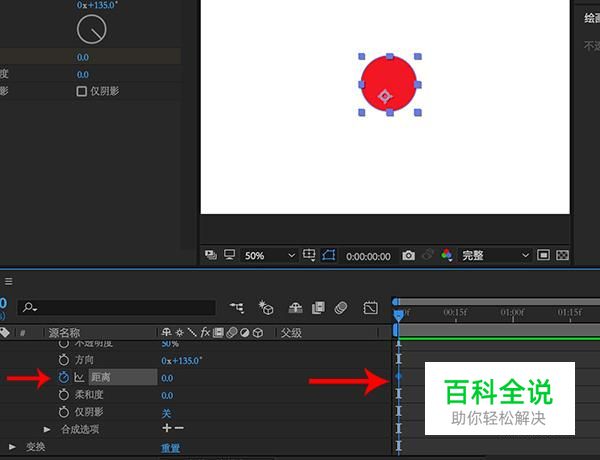Click the direction angle dial in effect controls
The height and width of the screenshot is (460, 600).
pyautogui.click(x=91, y=29)
